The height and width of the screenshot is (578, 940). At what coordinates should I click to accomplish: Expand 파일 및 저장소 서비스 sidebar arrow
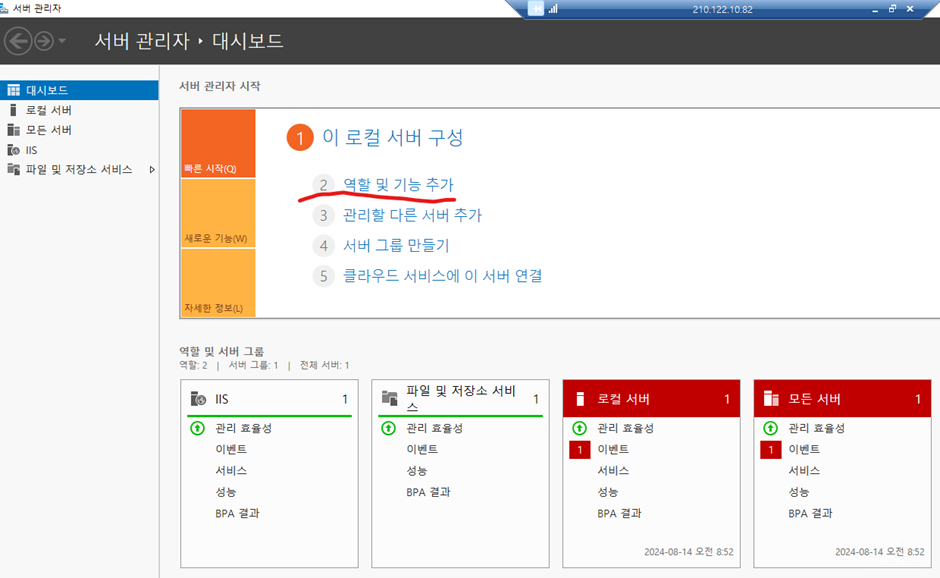[152, 170]
